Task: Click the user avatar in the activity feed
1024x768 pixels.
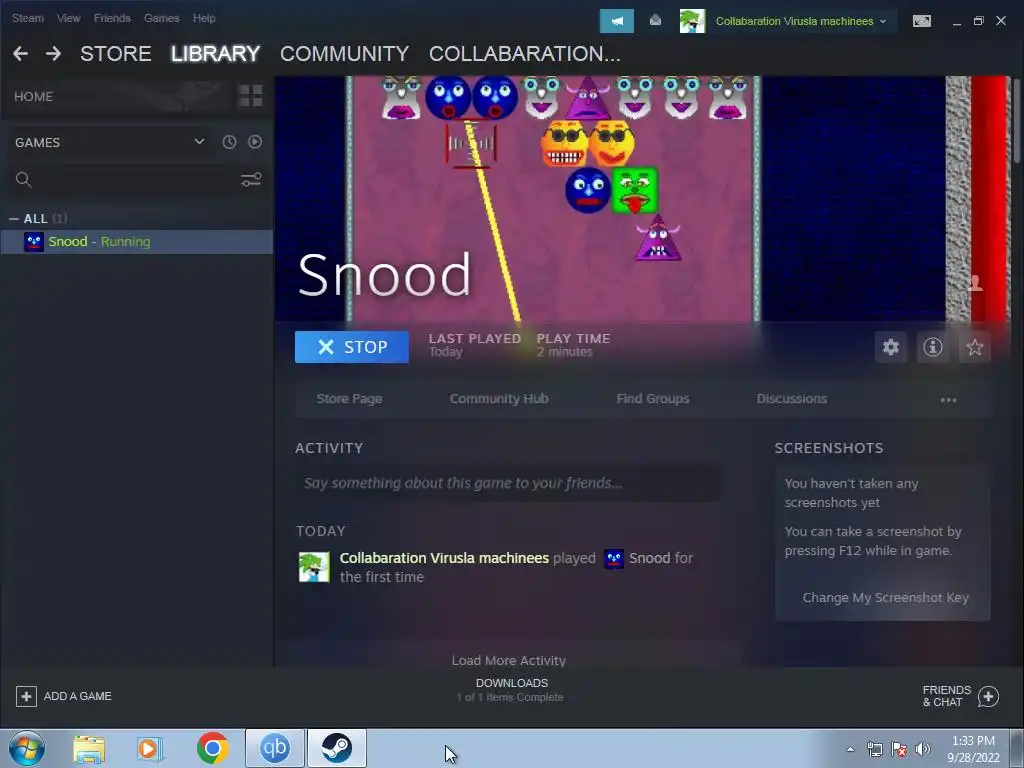Action: tap(314, 567)
